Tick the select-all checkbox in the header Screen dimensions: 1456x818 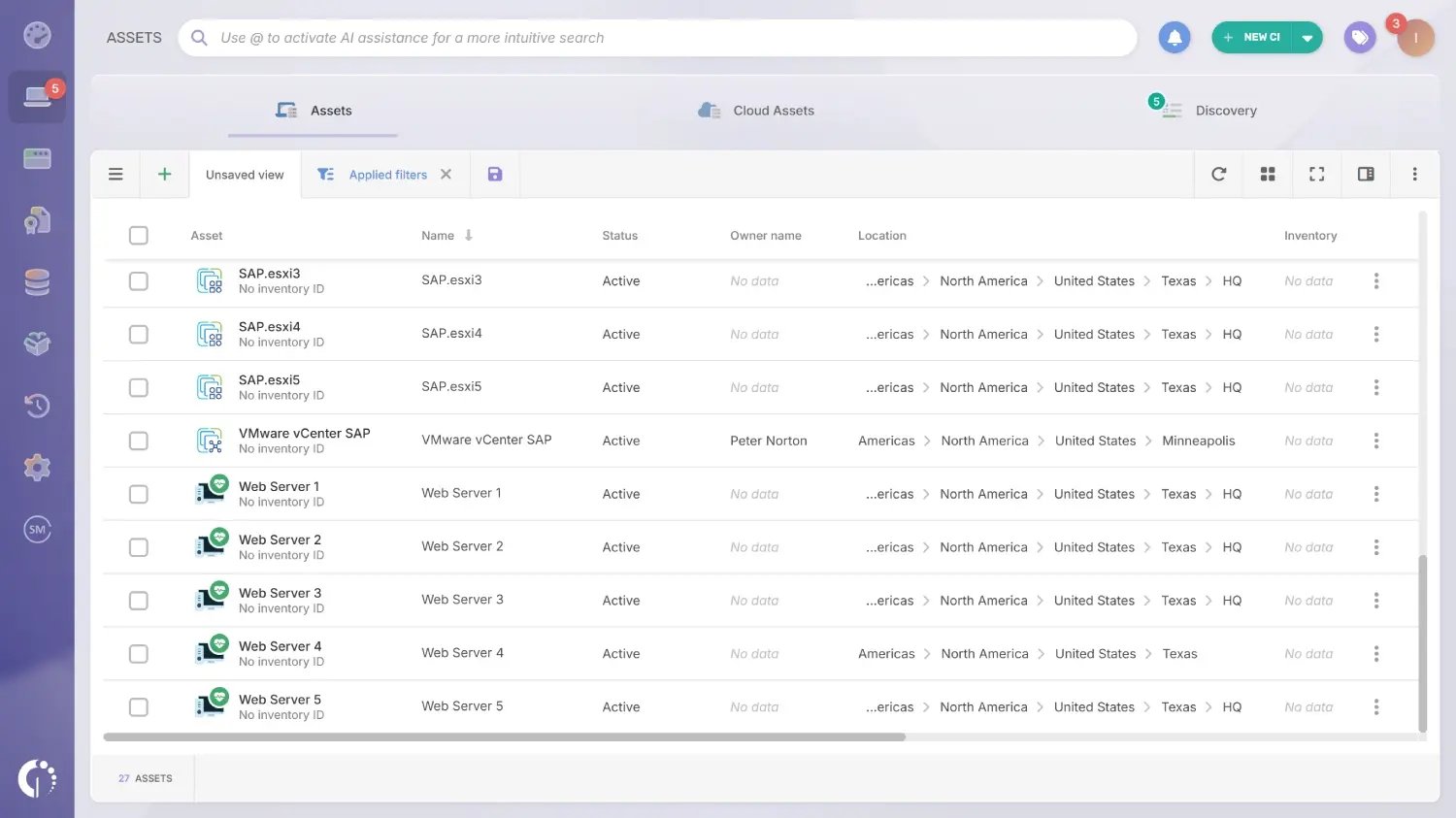138,235
